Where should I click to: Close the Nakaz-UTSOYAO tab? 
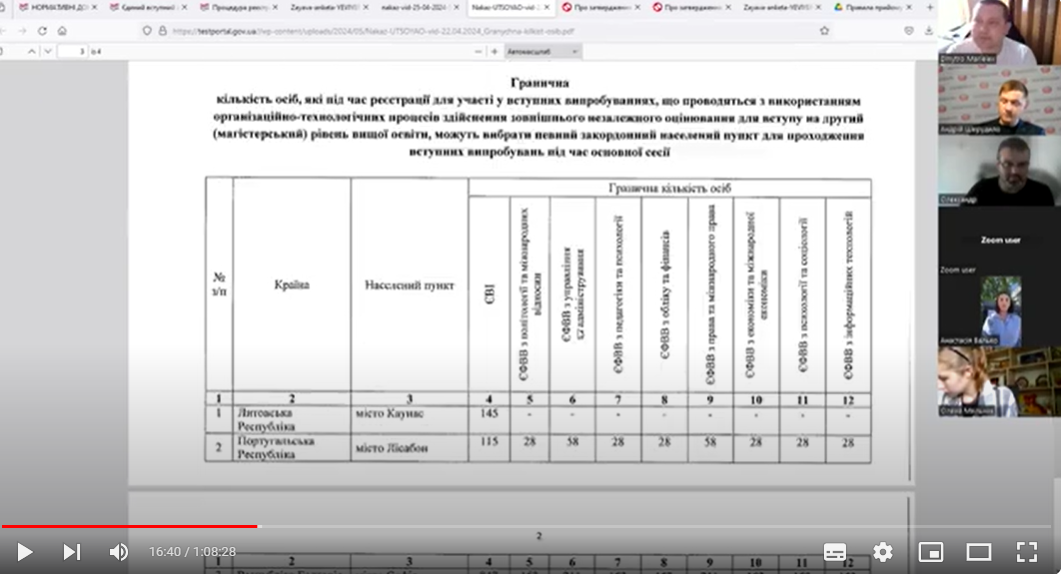pyautogui.click(x=547, y=7)
